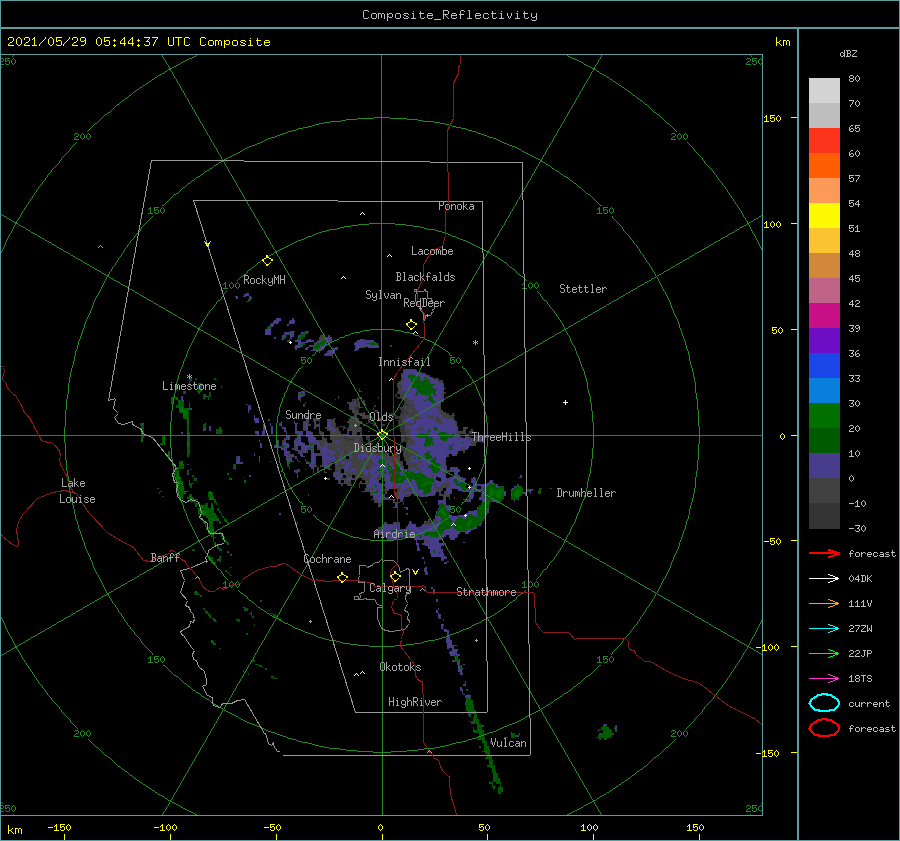
Task: Select the magenta 18TS arrow legend entry
Action: click(x=824, y=679)
